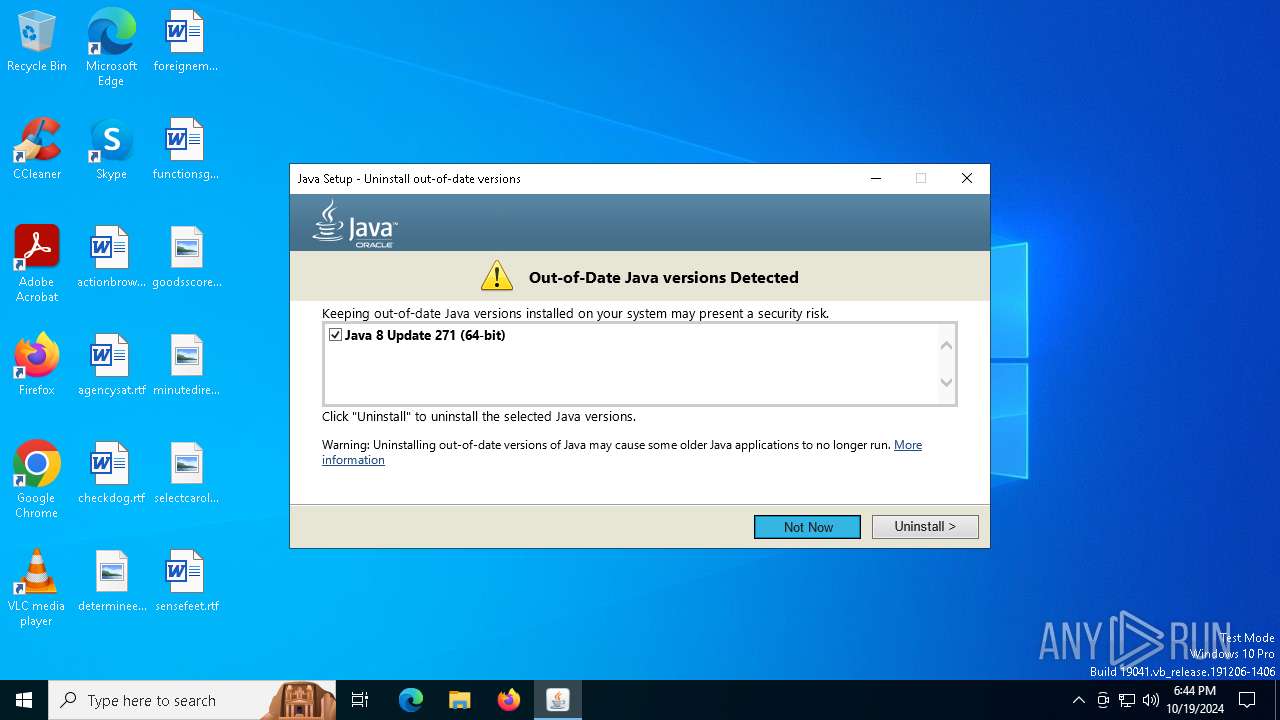
Task: Open the network status tray icon
Action: pos(1127,700)
